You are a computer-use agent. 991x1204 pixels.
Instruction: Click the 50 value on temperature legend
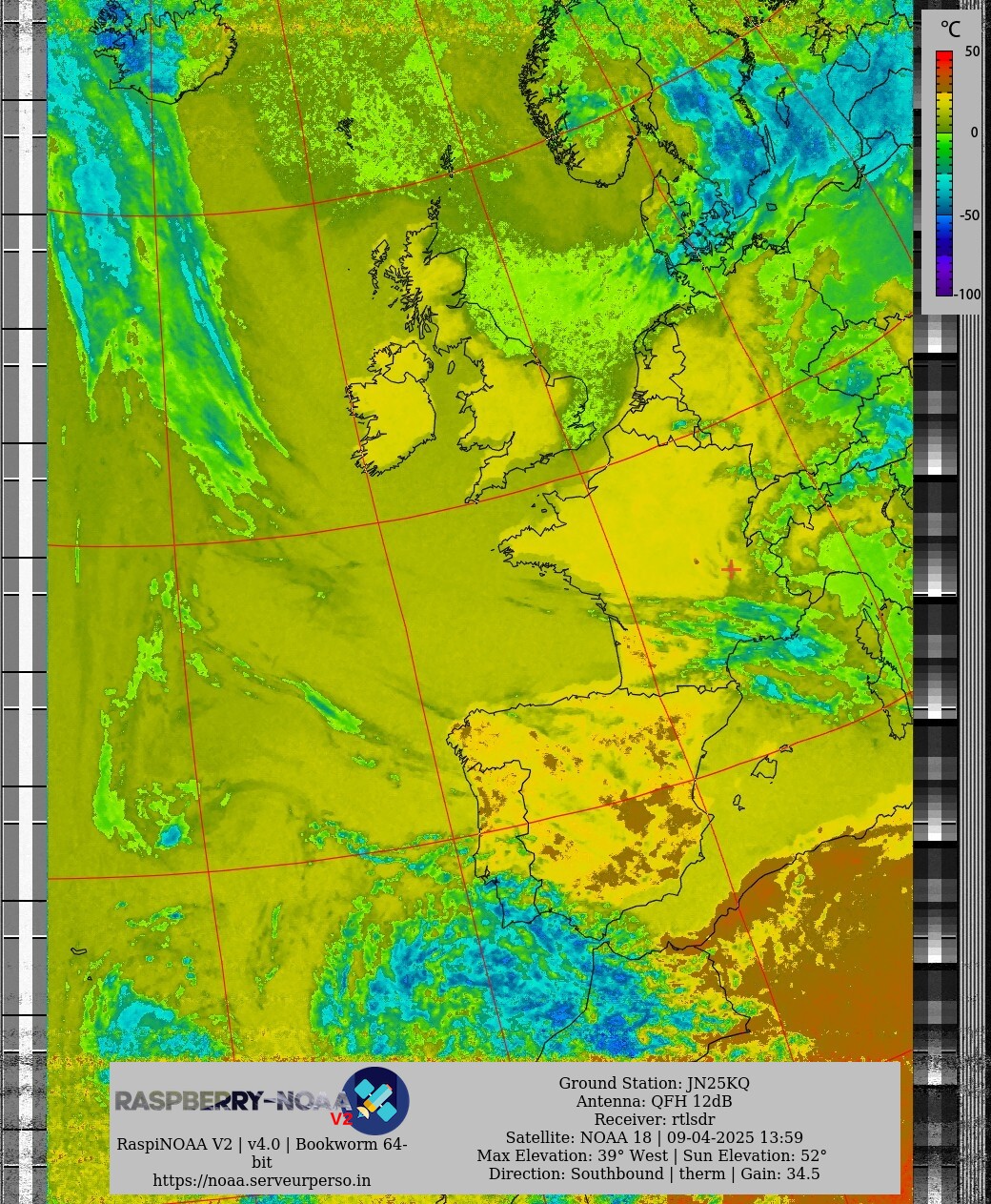click(x=972, y=51)
